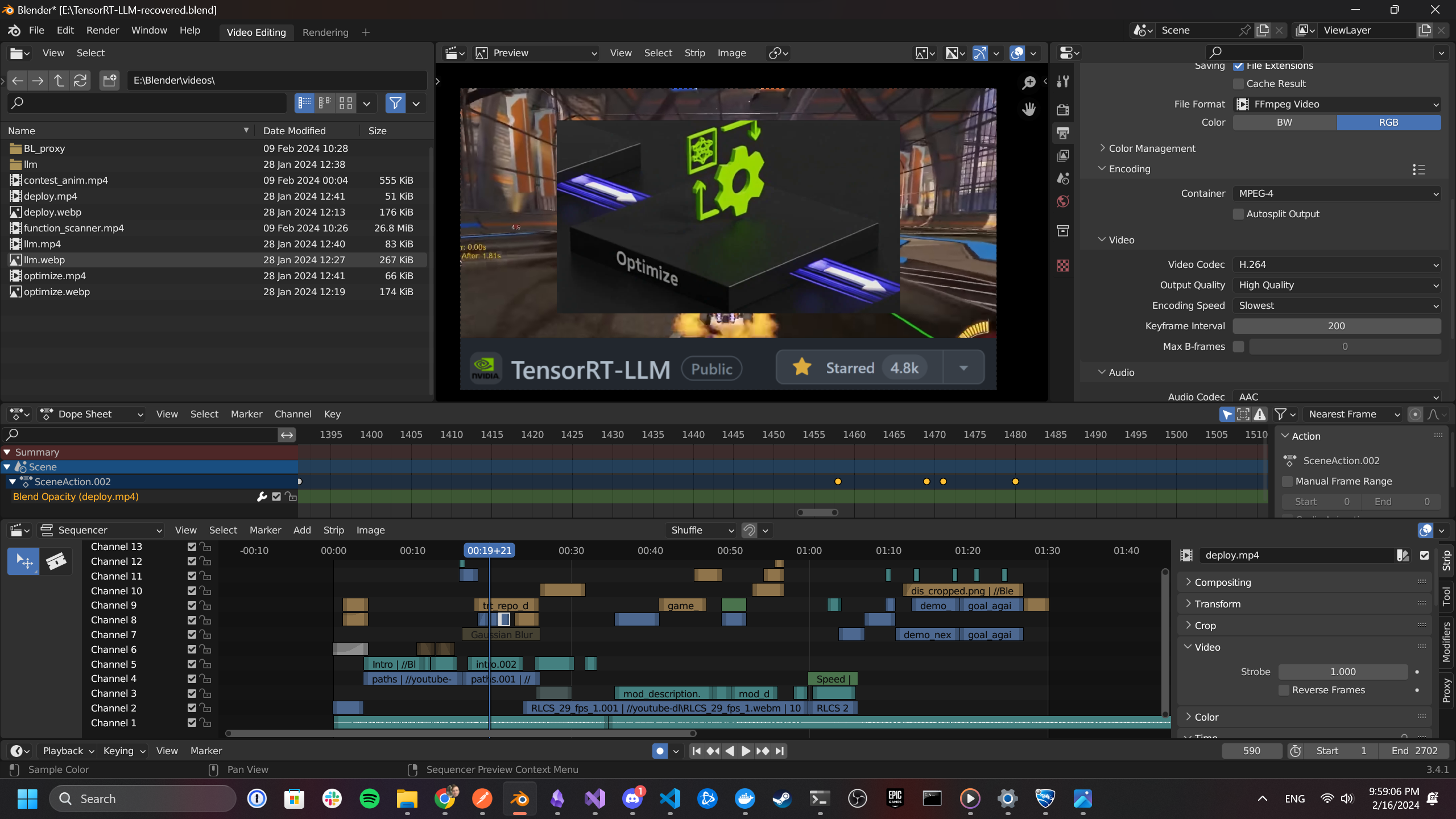Viewport: 1456px width, 819px height.
Task: Select function_scanner.mp4 in file list
Action: [x=73, y=228]
